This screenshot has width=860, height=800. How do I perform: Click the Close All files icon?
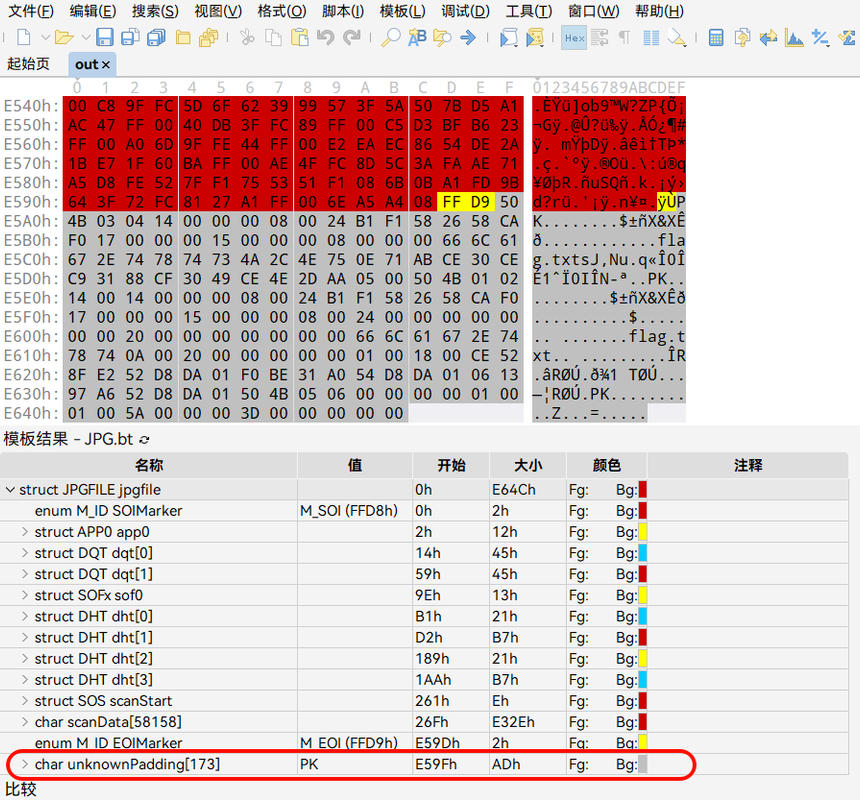pos(209,37)
